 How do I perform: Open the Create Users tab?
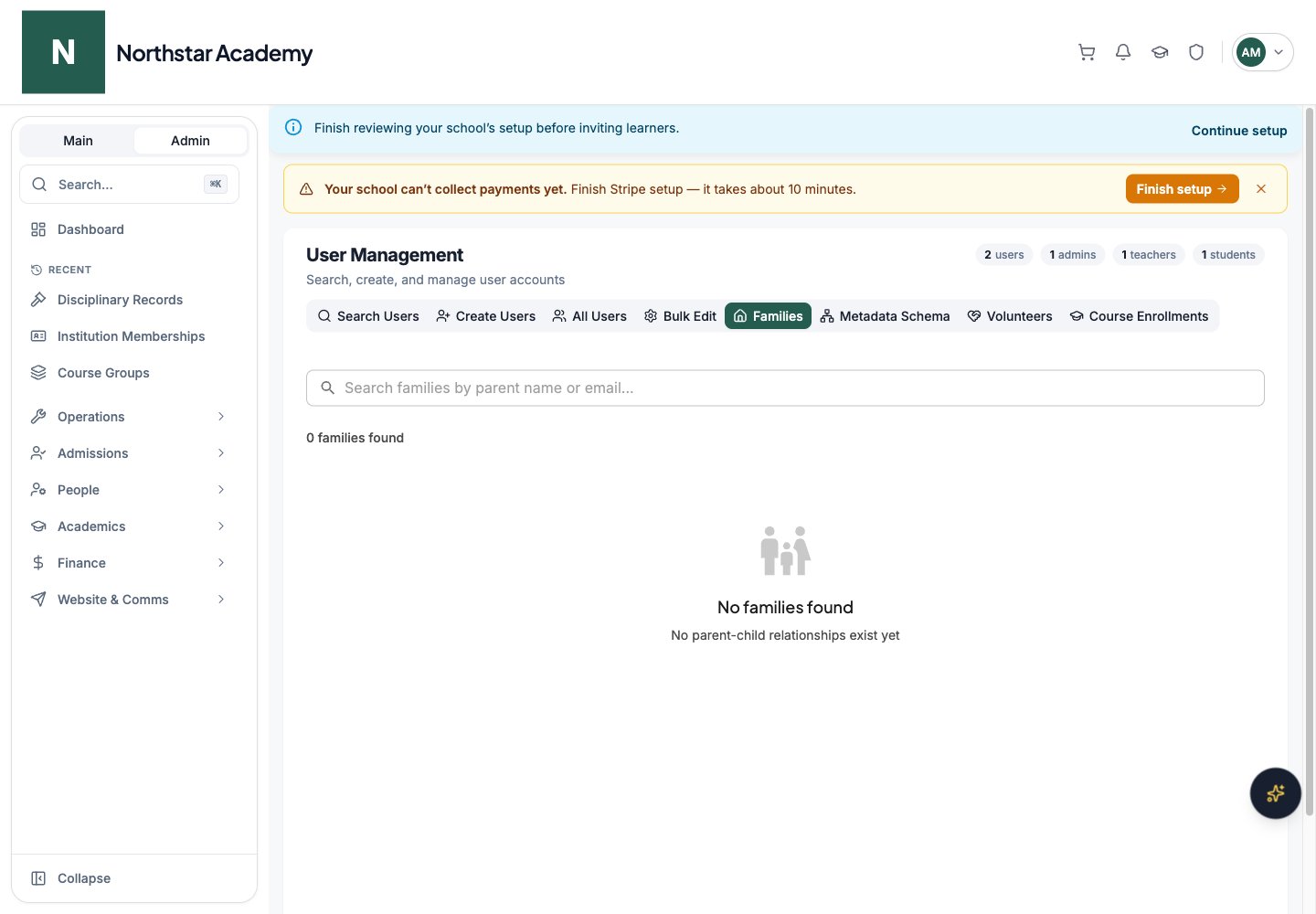coord(486,316)
